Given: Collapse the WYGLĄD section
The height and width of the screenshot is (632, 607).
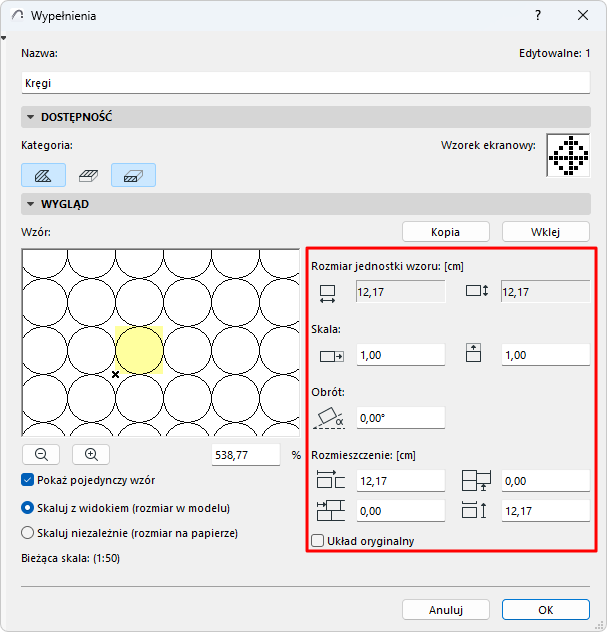Looking at the screenshot, I should 30,204.
